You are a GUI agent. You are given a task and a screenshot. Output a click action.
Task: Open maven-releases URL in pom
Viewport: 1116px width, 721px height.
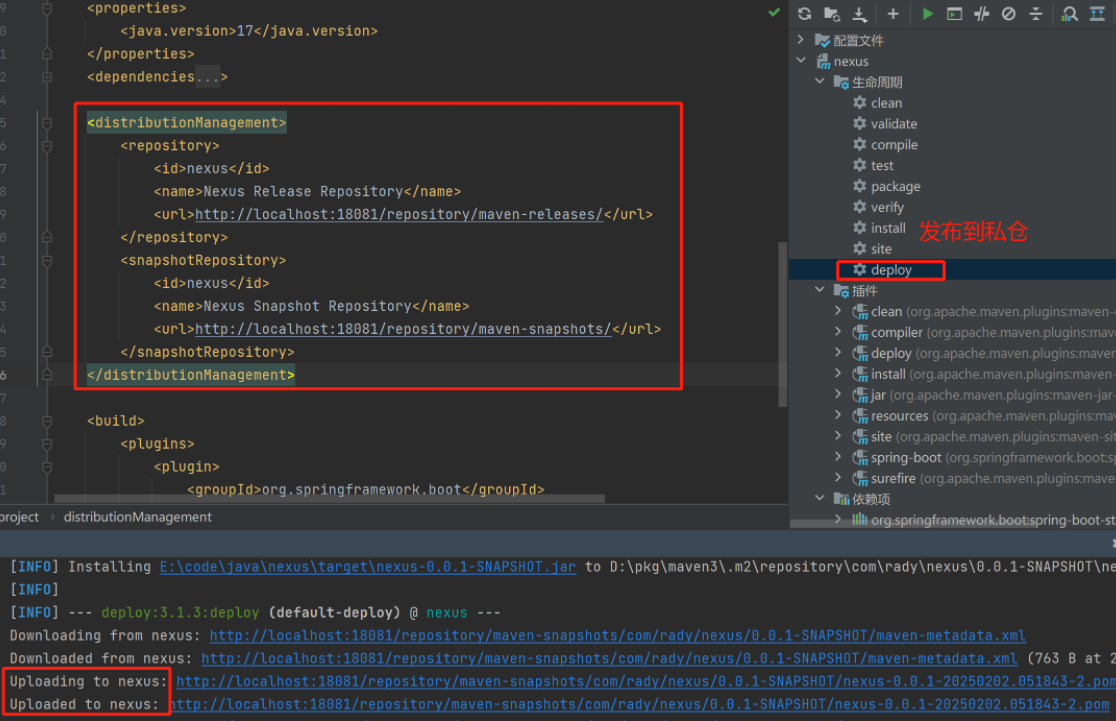point(399,214)
